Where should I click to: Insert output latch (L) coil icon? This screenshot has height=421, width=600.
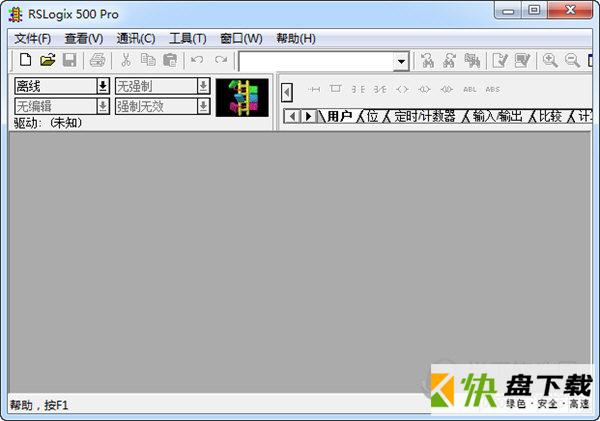coord(424,89)
